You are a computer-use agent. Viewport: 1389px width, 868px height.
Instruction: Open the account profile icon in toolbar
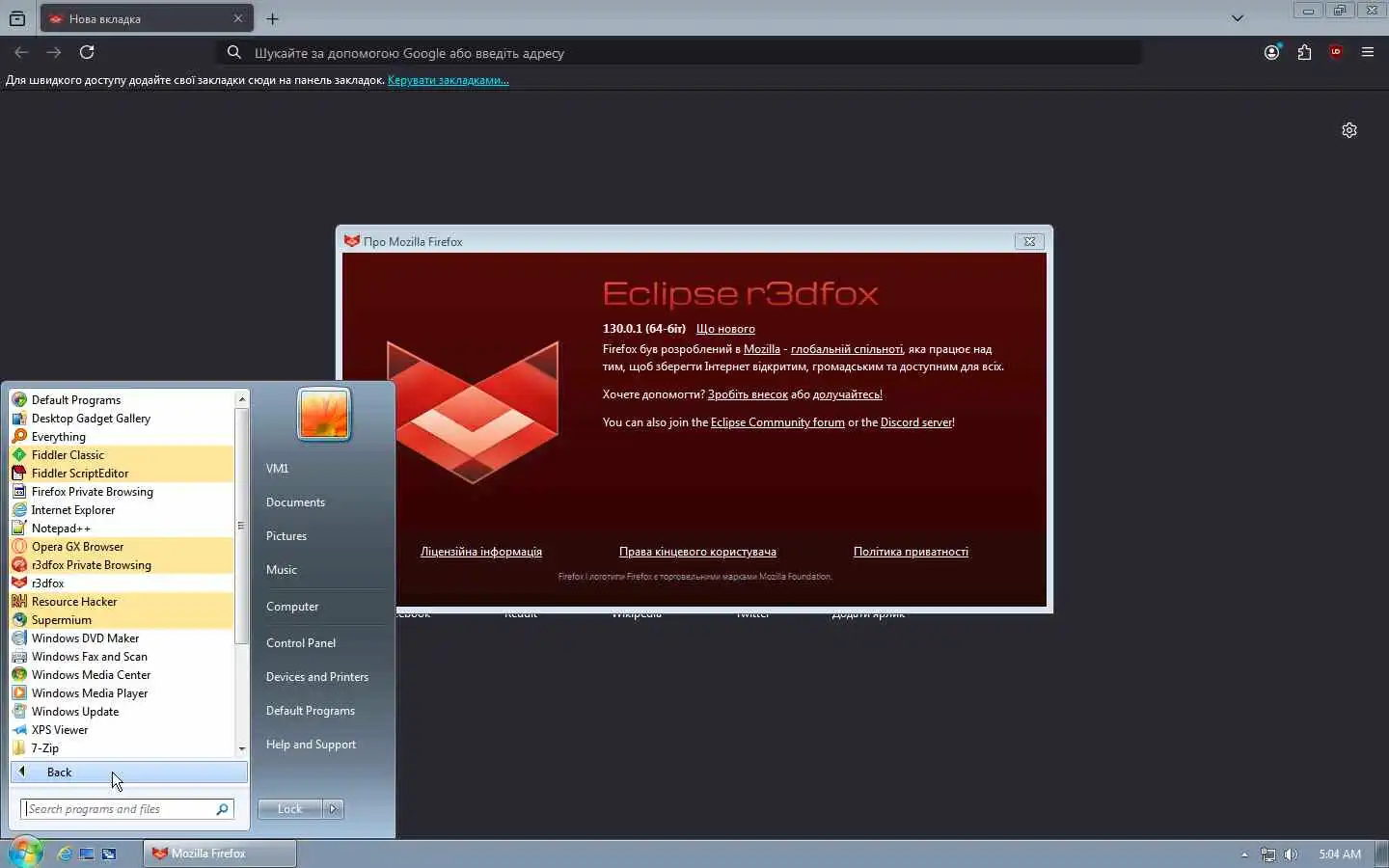point(1272,52)
